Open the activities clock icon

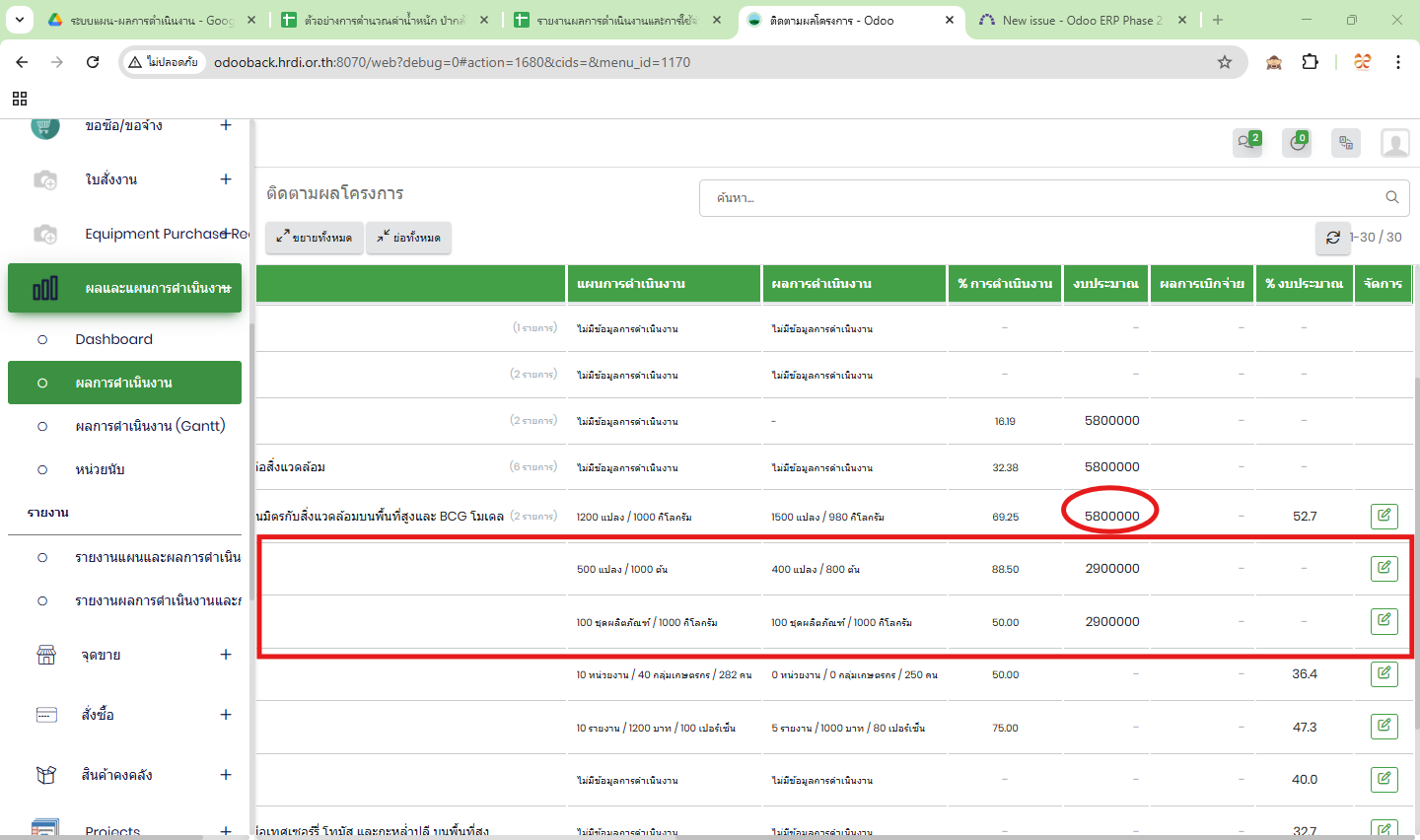1297,143
